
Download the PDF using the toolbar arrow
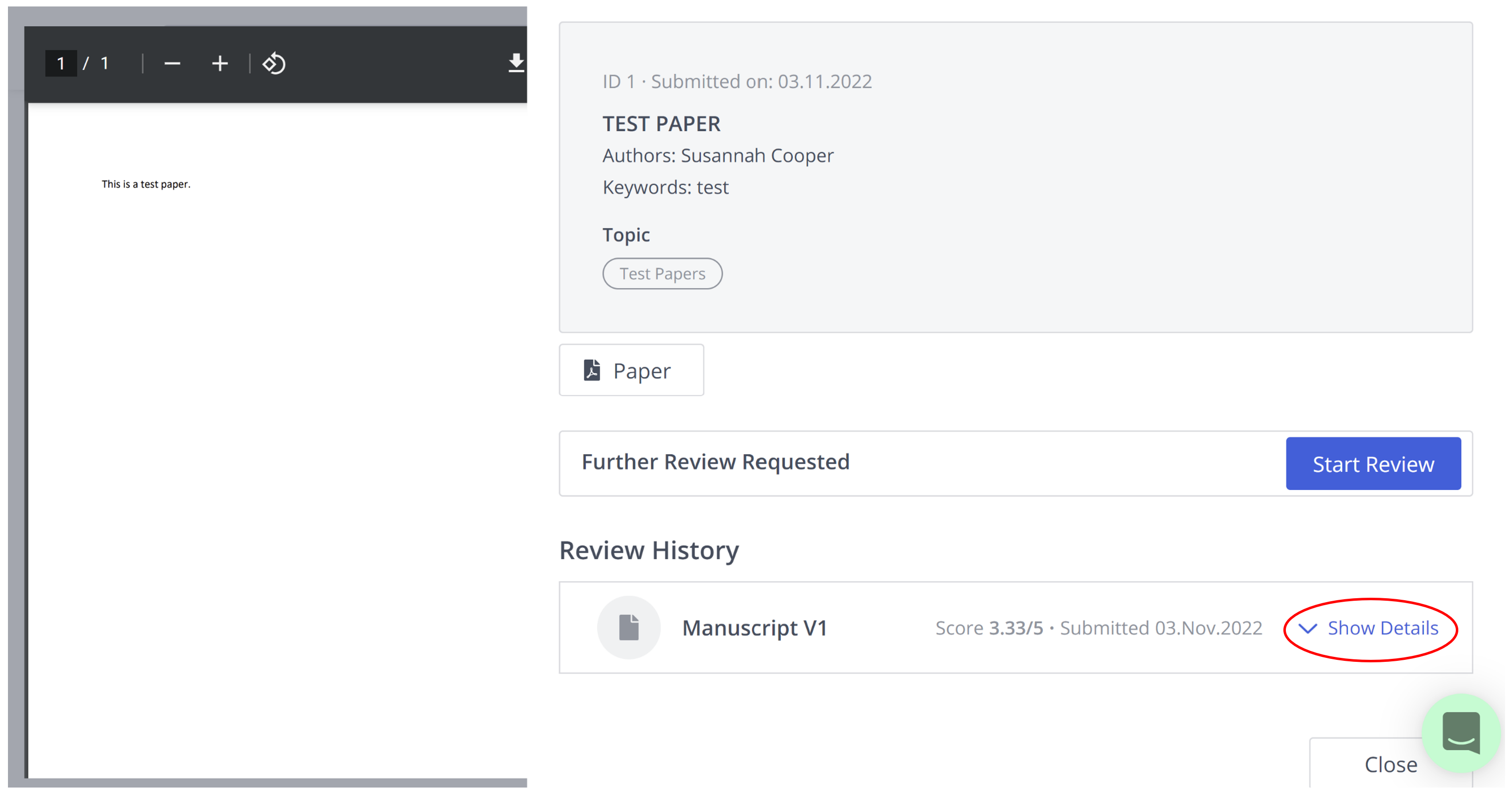(x=516, y=63)
